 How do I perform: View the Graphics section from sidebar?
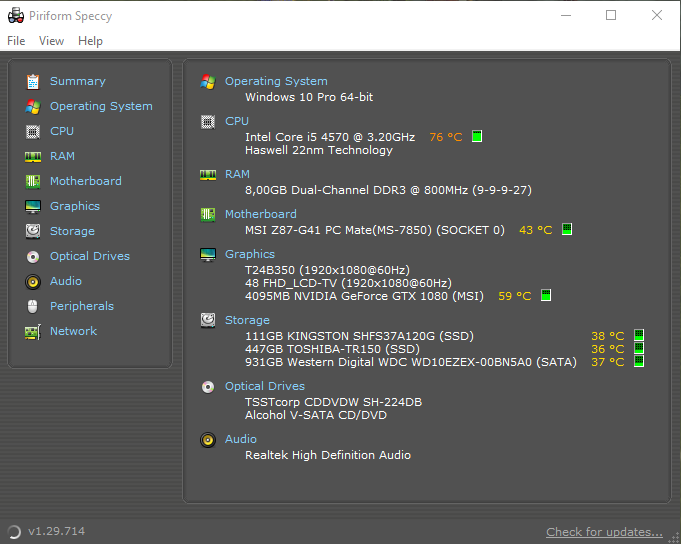coord(75,206)
